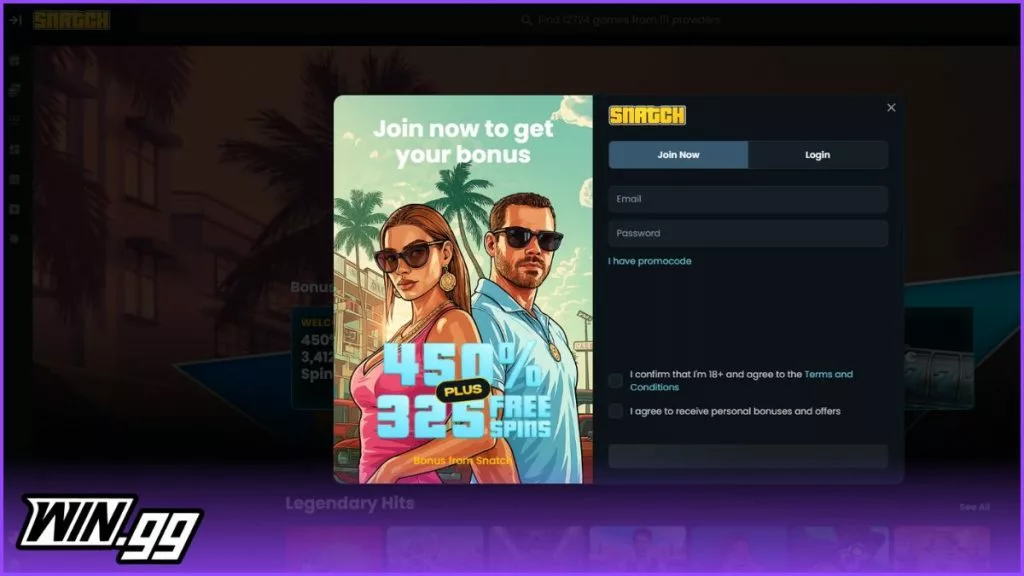Click the Snatch logo in the top header
Viewport: 1024px width, 576px height.
click(x=71, y=21)
